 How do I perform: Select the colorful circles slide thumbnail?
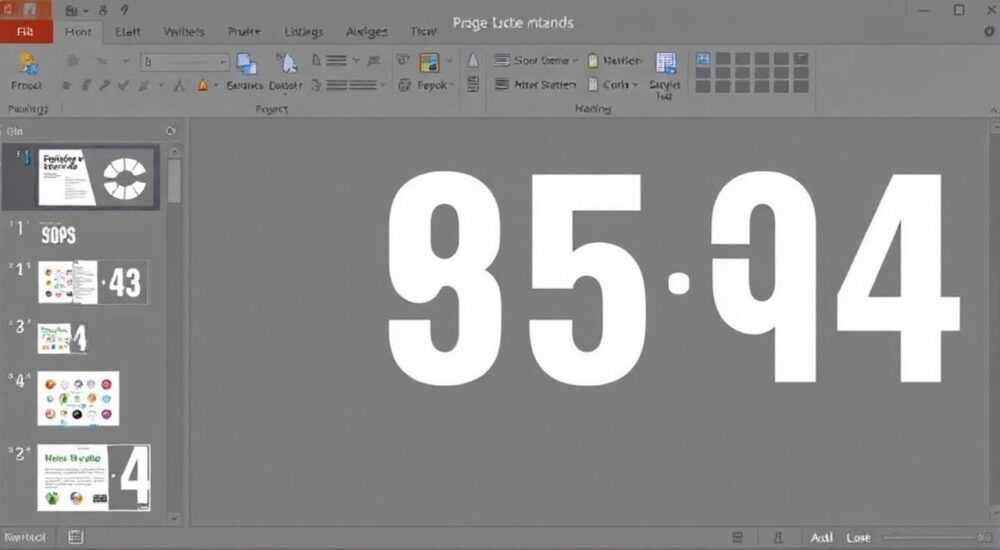coord(78,398)
